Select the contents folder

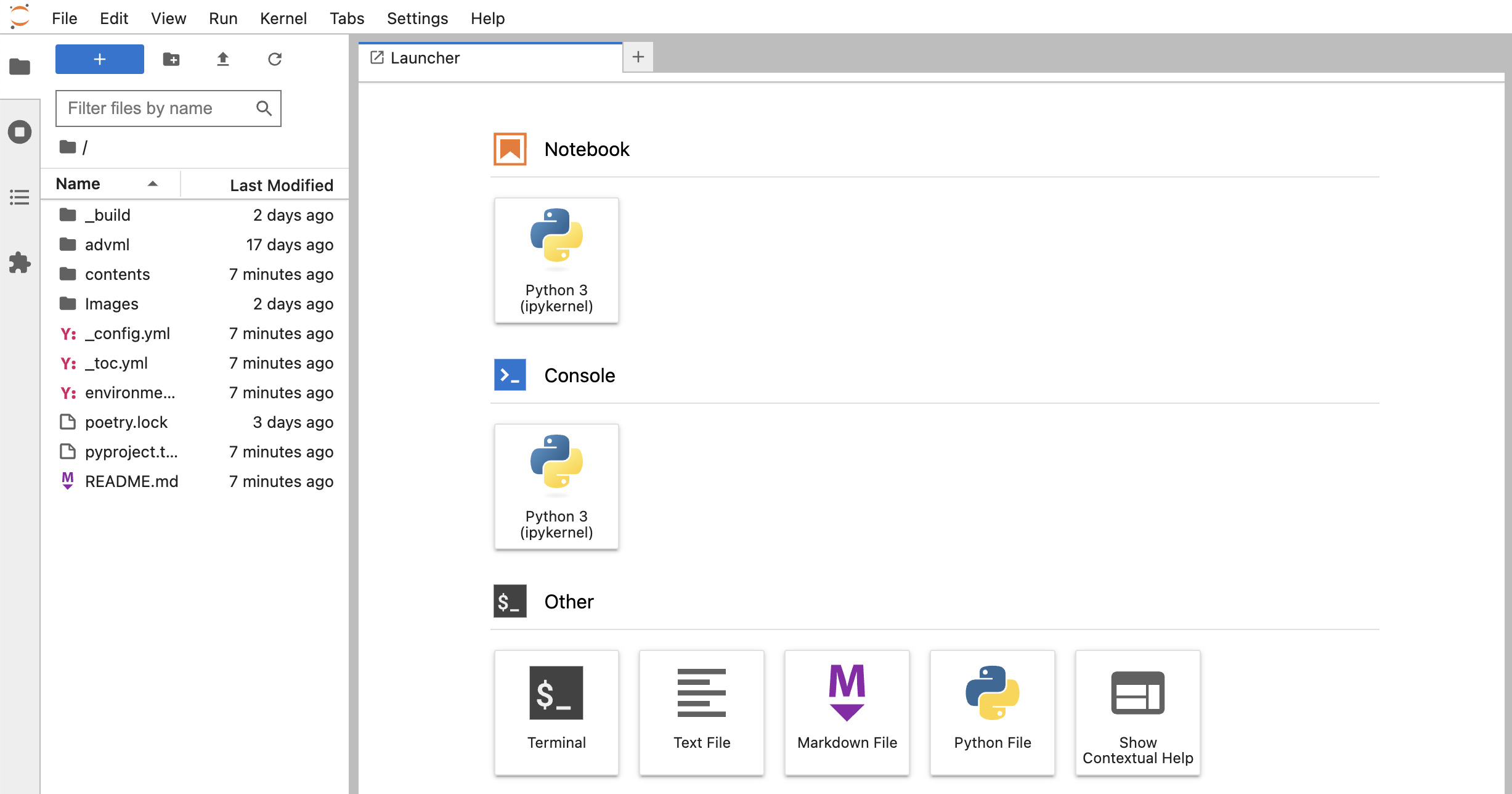pyautogui.click(x=195, y=274)
